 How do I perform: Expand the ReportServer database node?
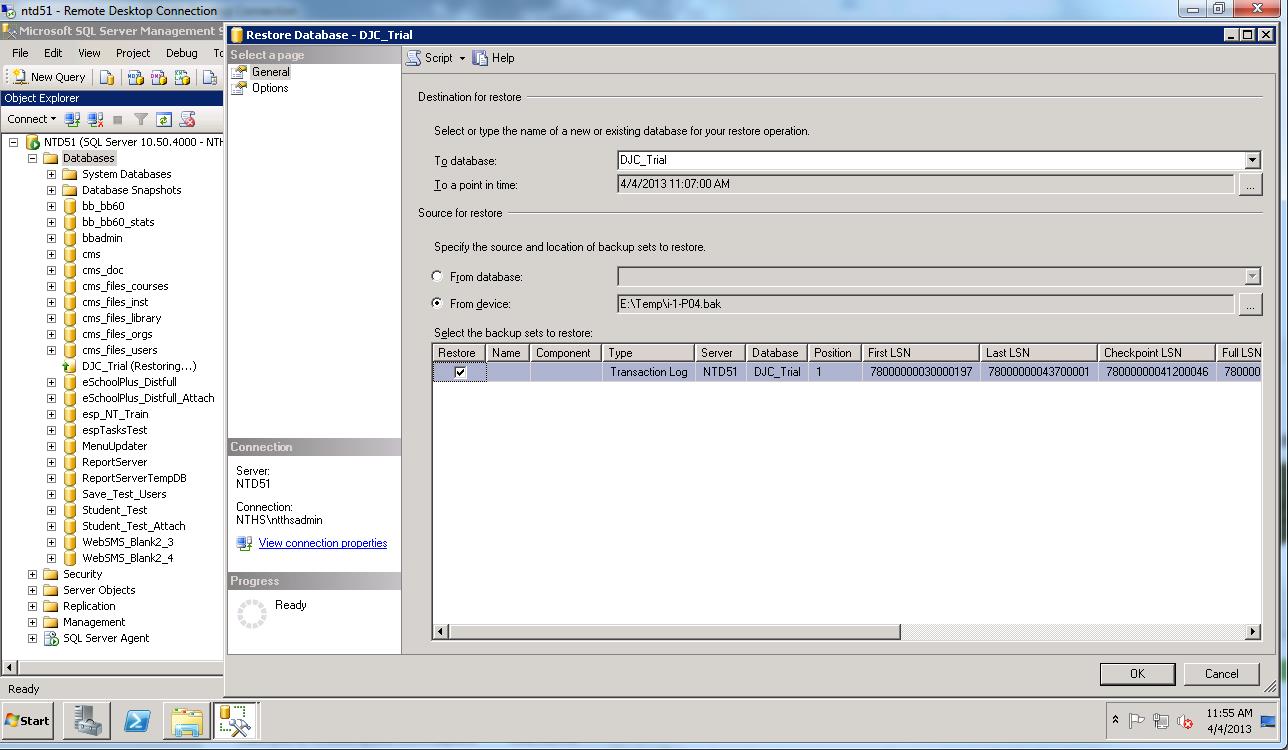point(51,462)
